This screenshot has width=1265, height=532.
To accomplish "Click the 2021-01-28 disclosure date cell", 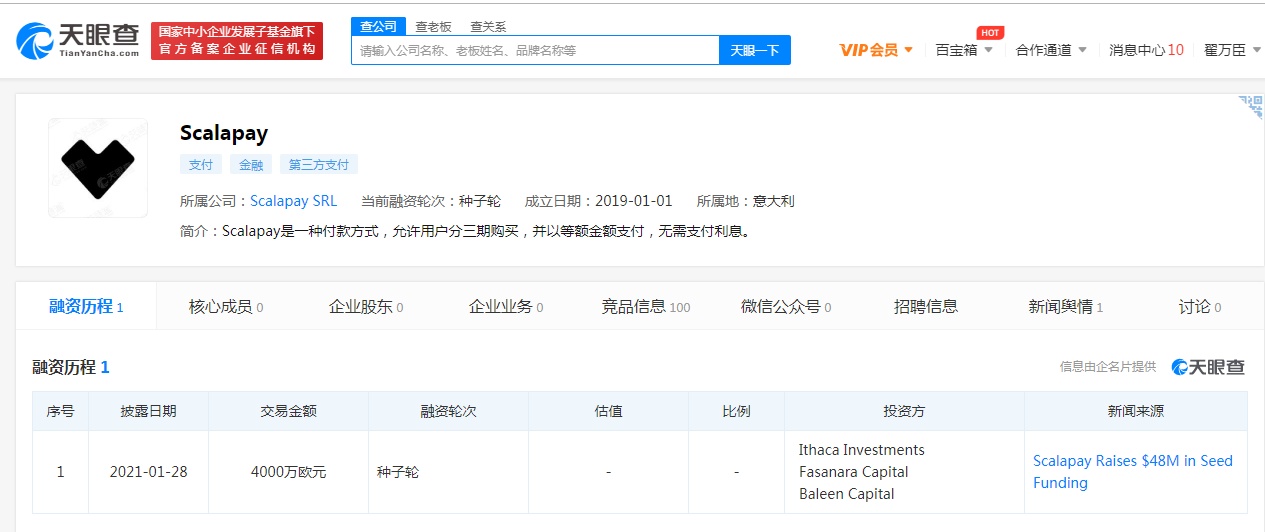I will coord(148,472).
